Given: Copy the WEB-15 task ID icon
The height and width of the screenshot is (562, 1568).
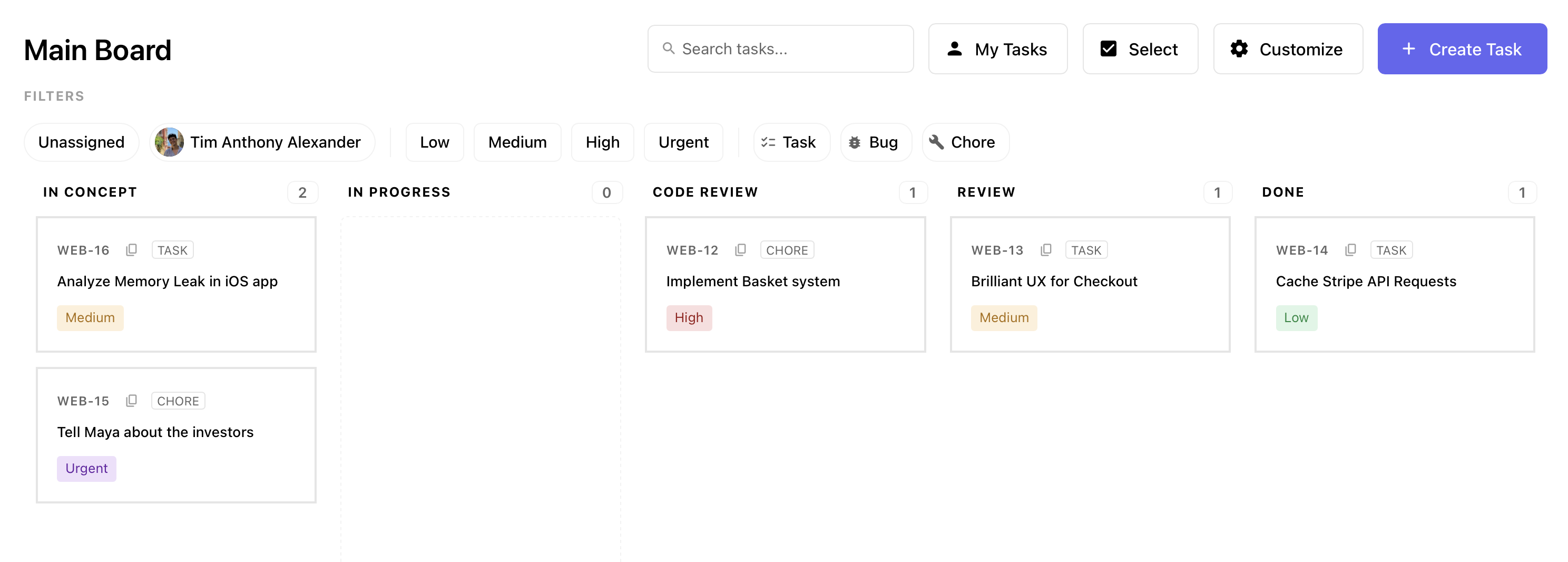Looking at the screenshot, I should 131,401.
